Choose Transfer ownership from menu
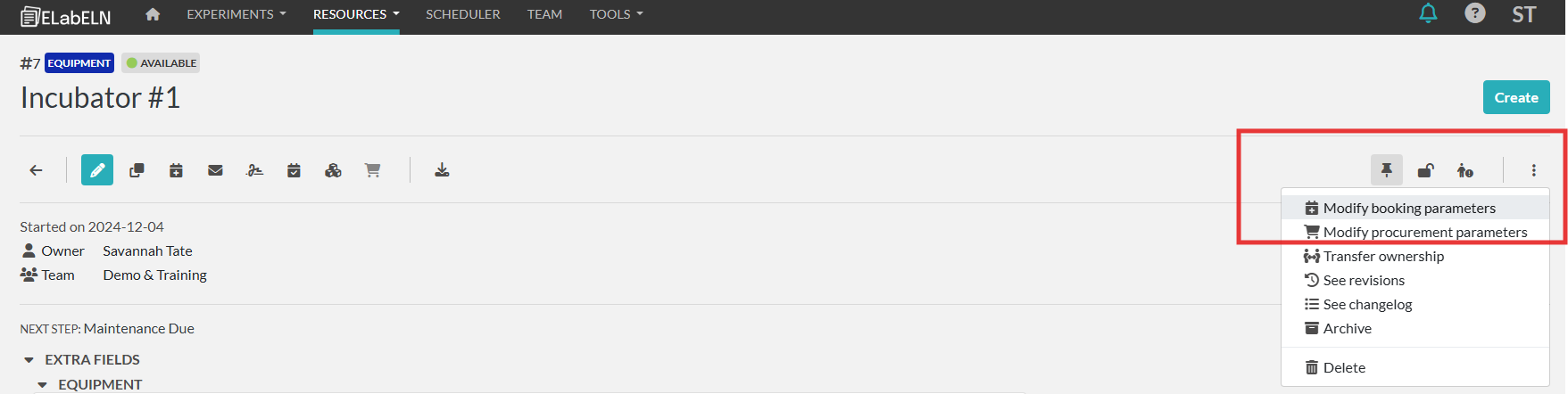Viewport: 1568px width, 394px height. 1383,256
